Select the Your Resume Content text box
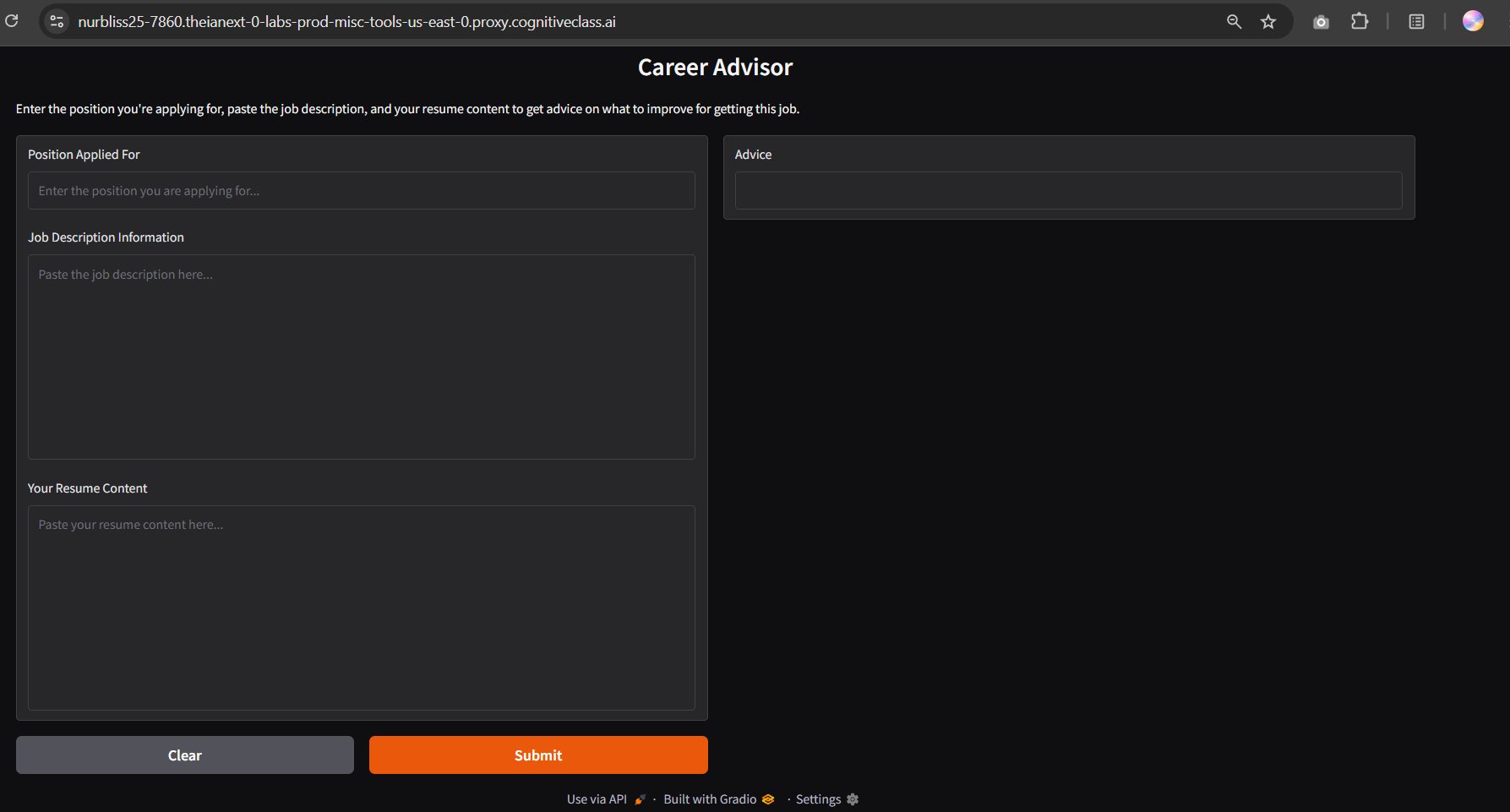 click(x=361, y=608)
